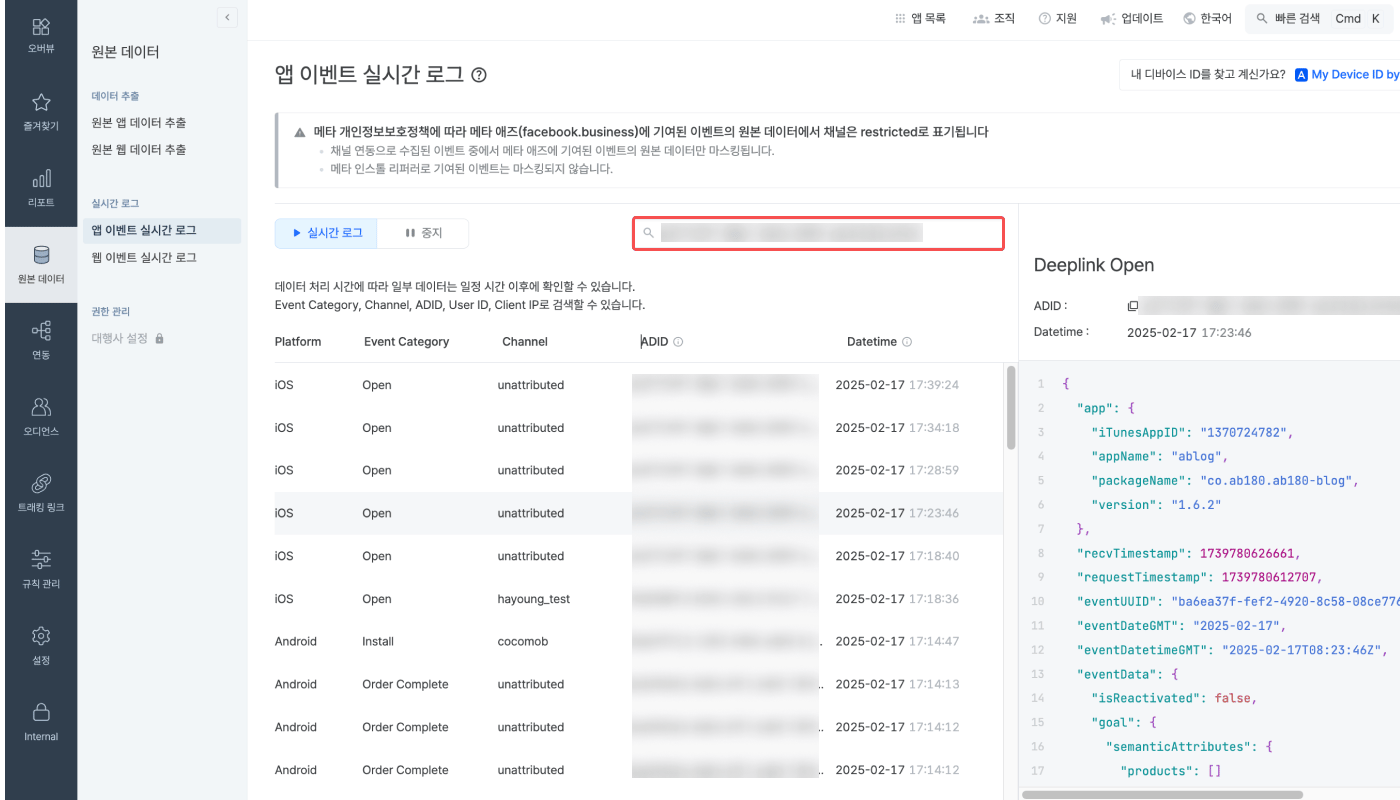This screenshot has height=800, width=1400.
Task: Click the warning triangle icon in the notice
Action: (300, 132)
